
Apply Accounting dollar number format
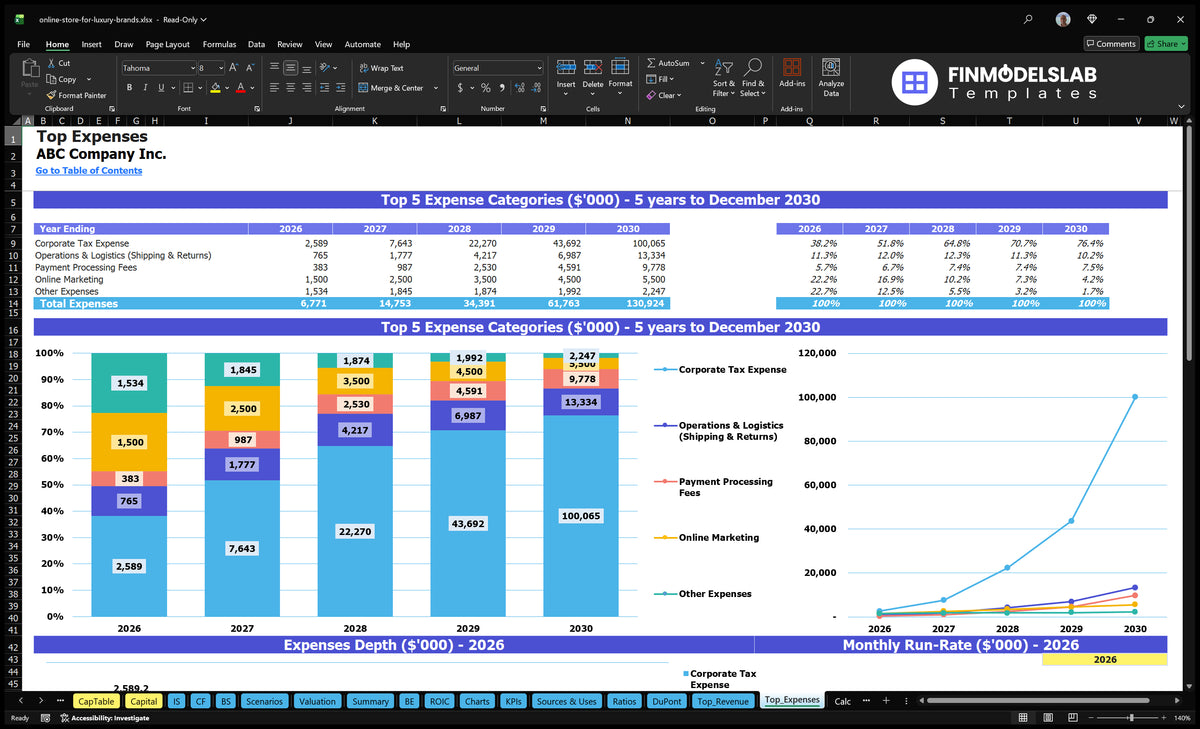click(x=460, y=88)
